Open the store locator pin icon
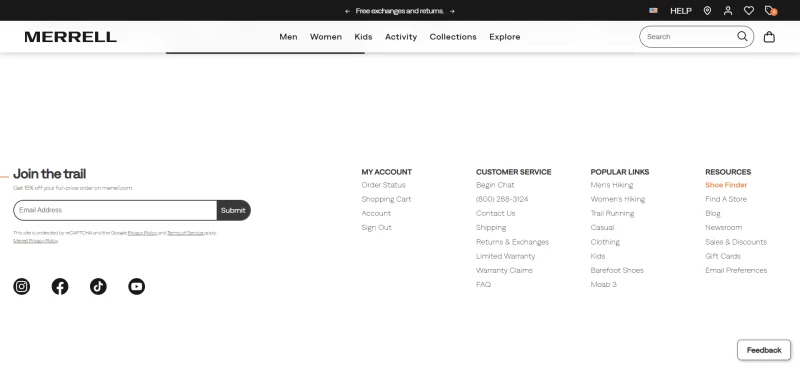Viewport: 800px width, 366px height. pos(707,11)
